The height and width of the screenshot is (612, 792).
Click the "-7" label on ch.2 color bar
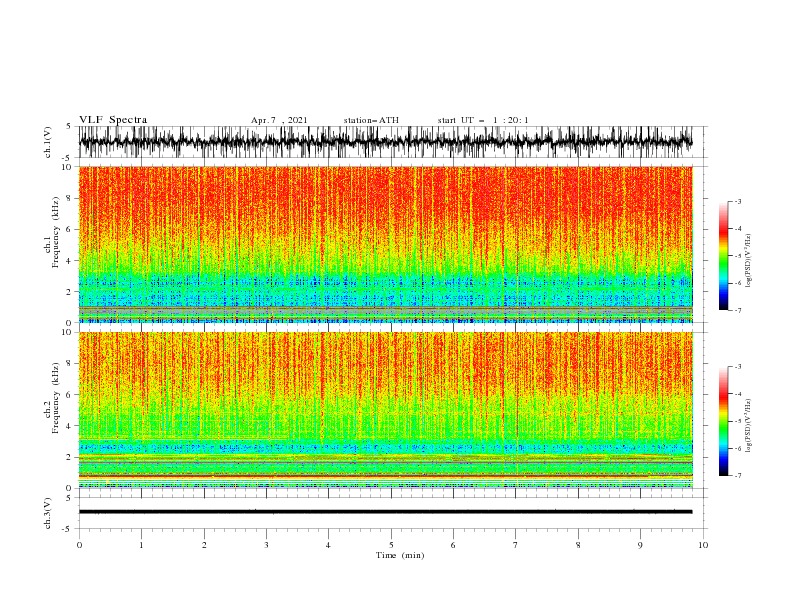tap(738, 476)
